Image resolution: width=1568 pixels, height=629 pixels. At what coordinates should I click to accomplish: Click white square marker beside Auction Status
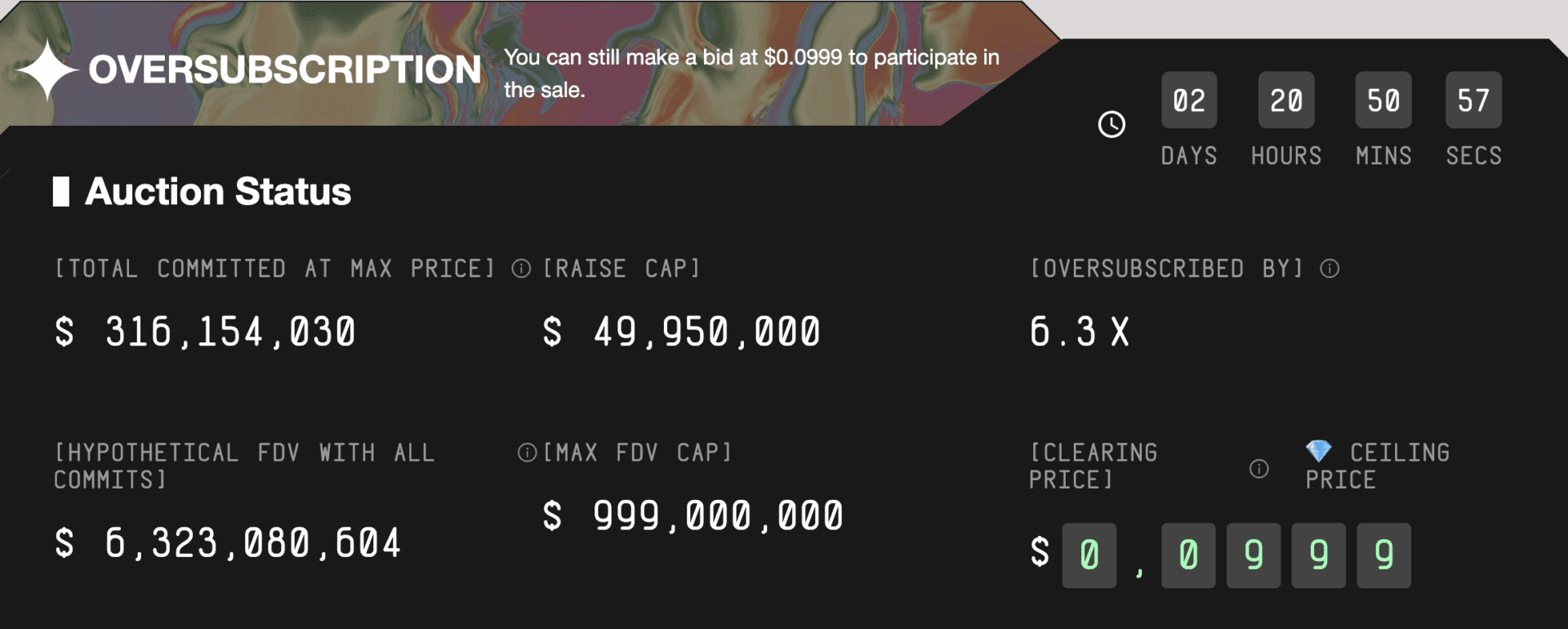pyautogui.click(x=61, y=192)
